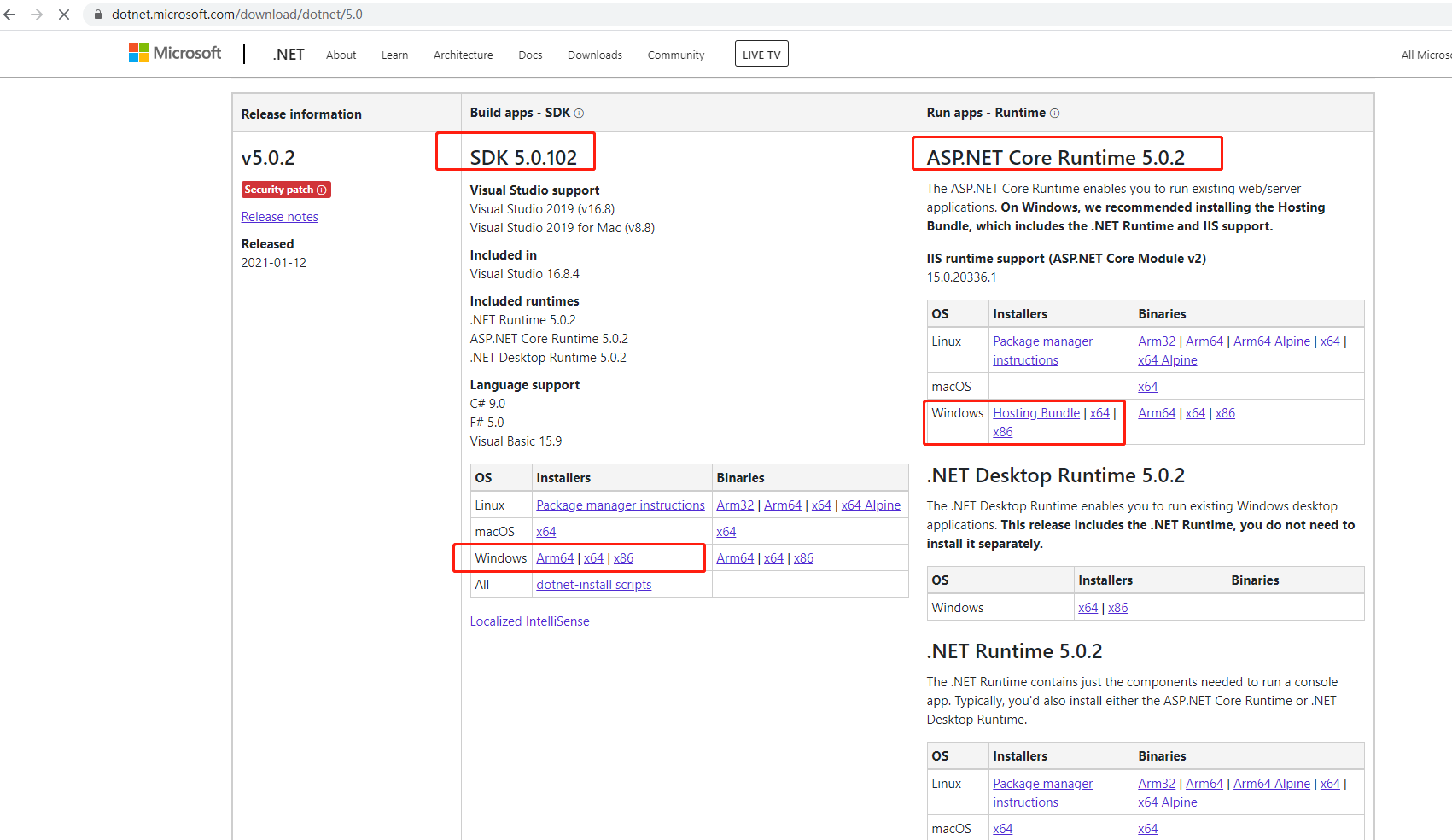Download .NET Runtime Linux Arm32 binary
This screenshot has width=1452, height=840.
point(1157,784)
